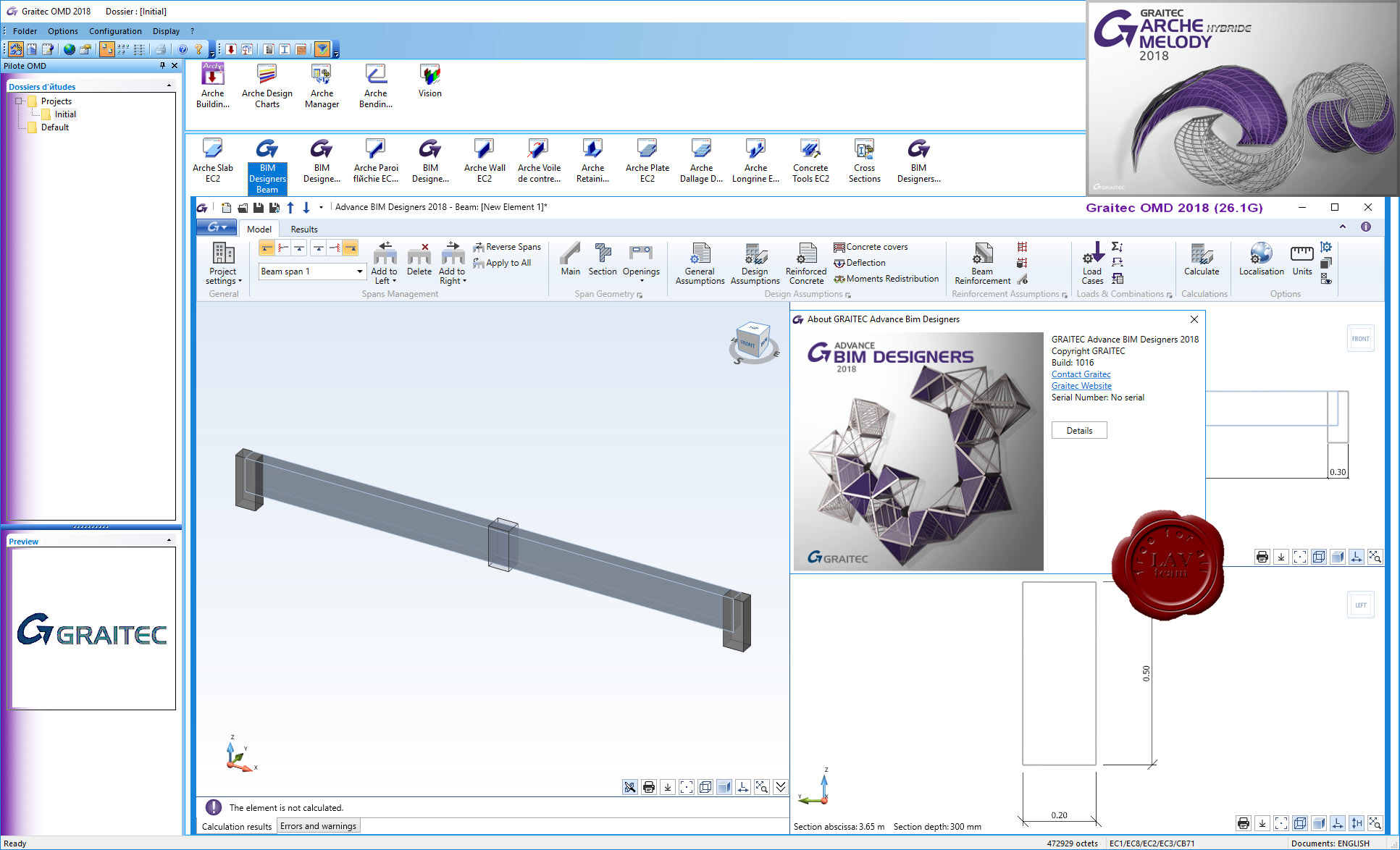Open Concrete covers settings
Screen dimensions: 1400x850
pyautogui.click(x=871, y=247)
